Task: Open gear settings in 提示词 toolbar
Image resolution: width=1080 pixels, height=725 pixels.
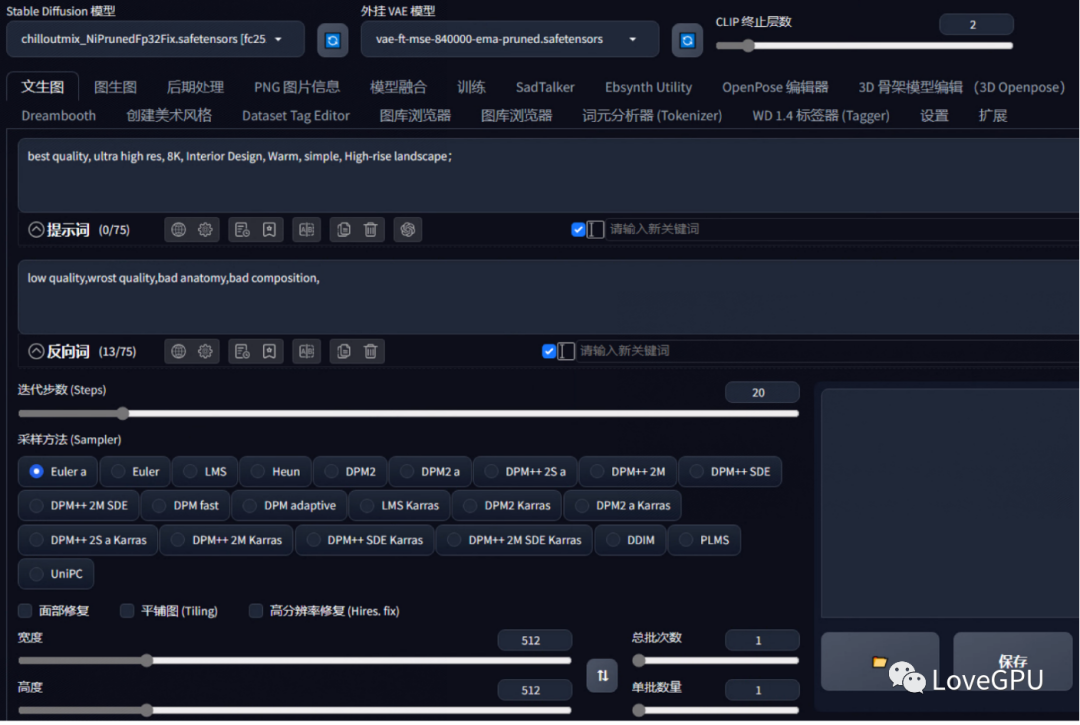Action: [205, 230]
